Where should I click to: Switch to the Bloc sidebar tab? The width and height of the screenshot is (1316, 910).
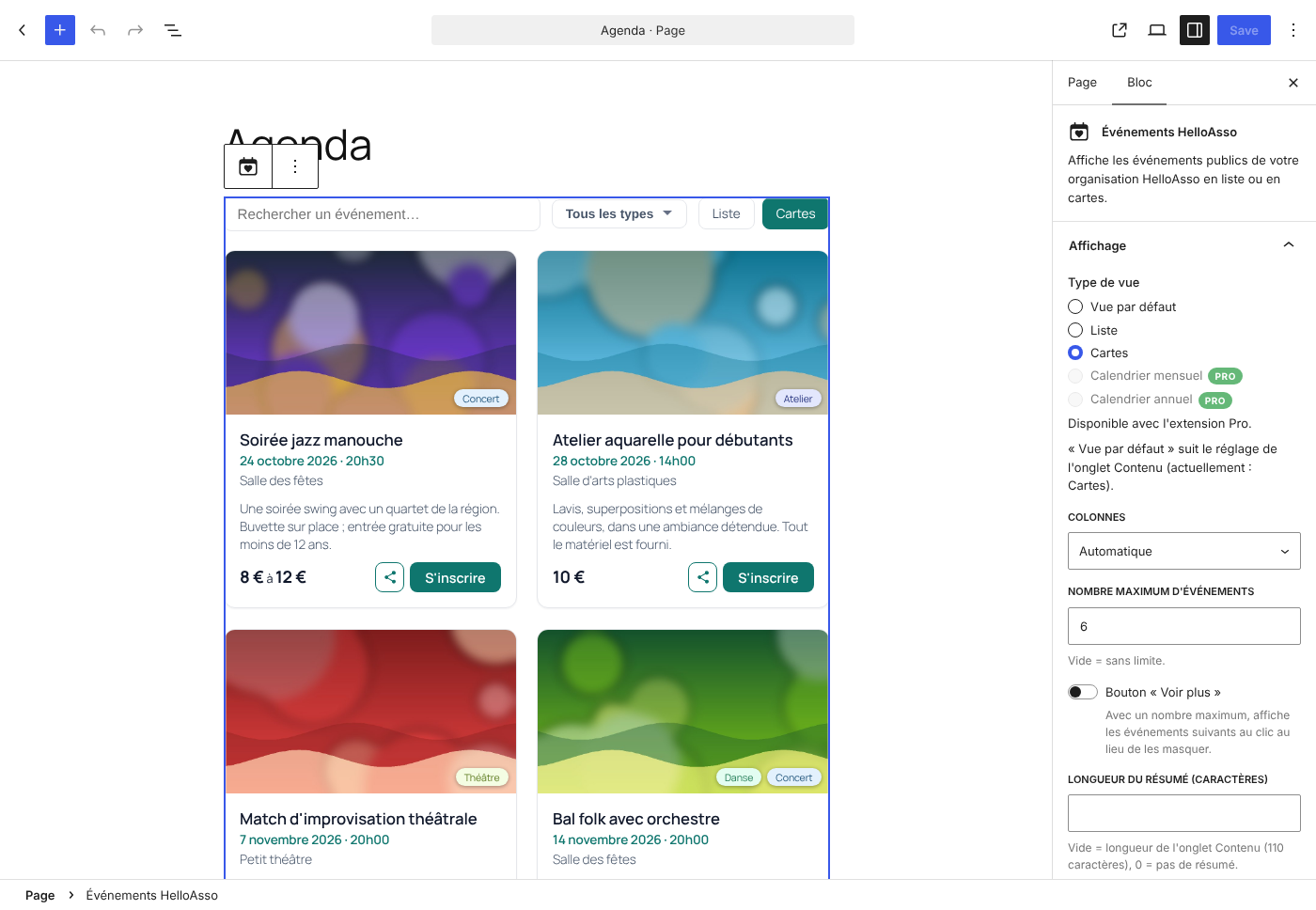click(1139, 83)
